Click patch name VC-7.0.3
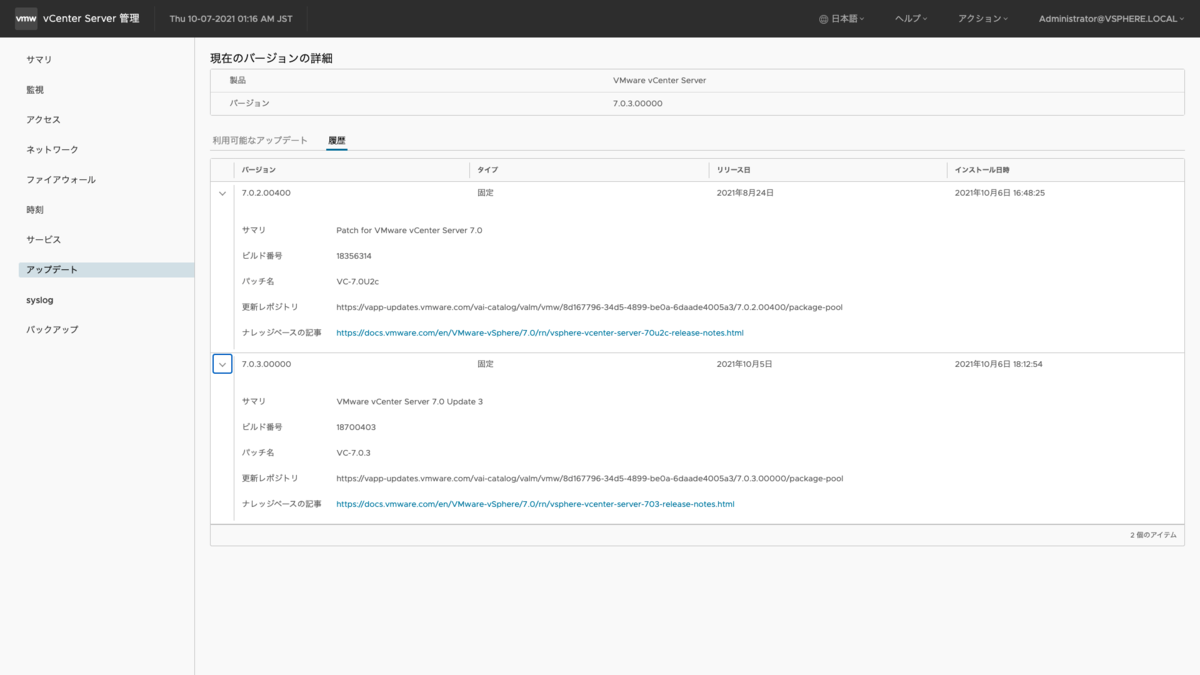Image resolution: width=1200 pixels, height=675 pixels. 354,453
